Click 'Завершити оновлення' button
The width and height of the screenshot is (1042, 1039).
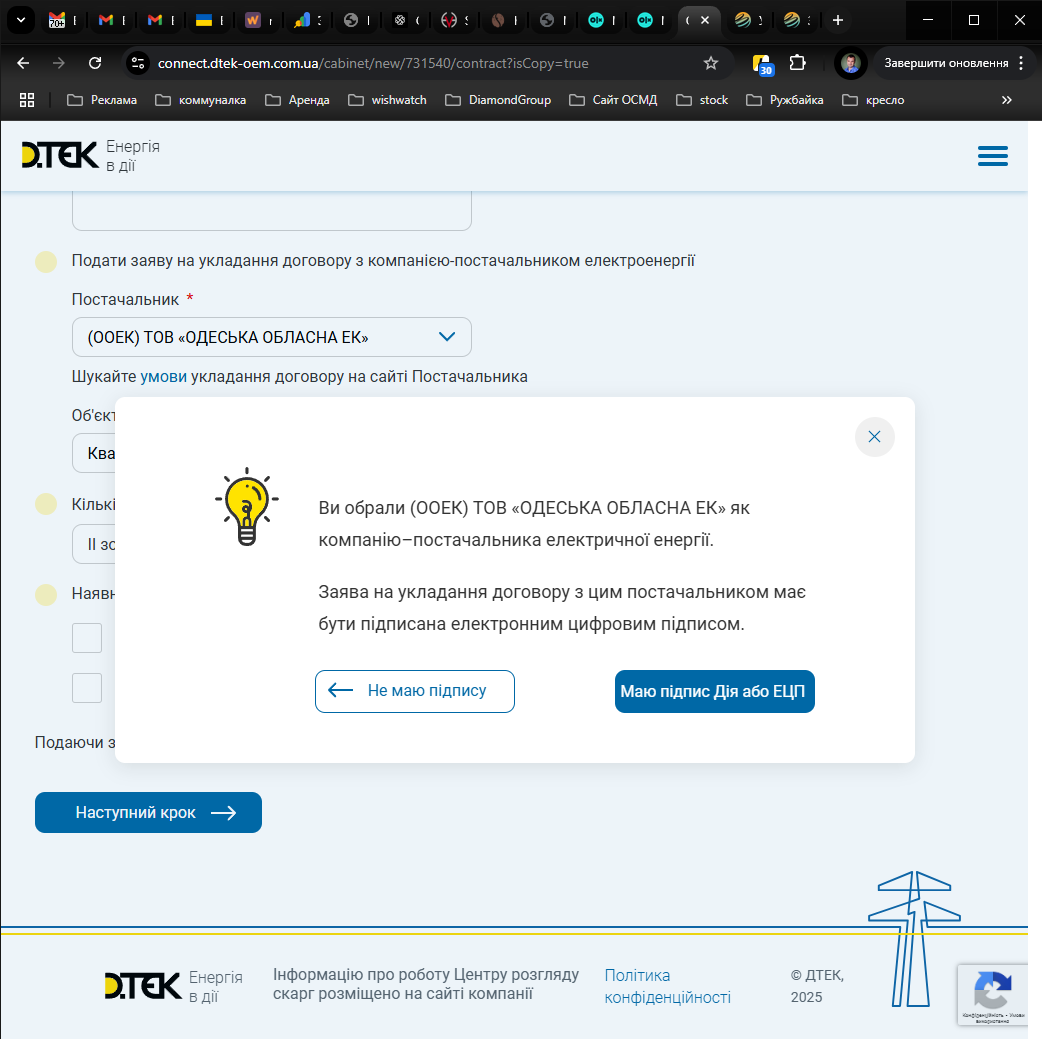point(946,63)
